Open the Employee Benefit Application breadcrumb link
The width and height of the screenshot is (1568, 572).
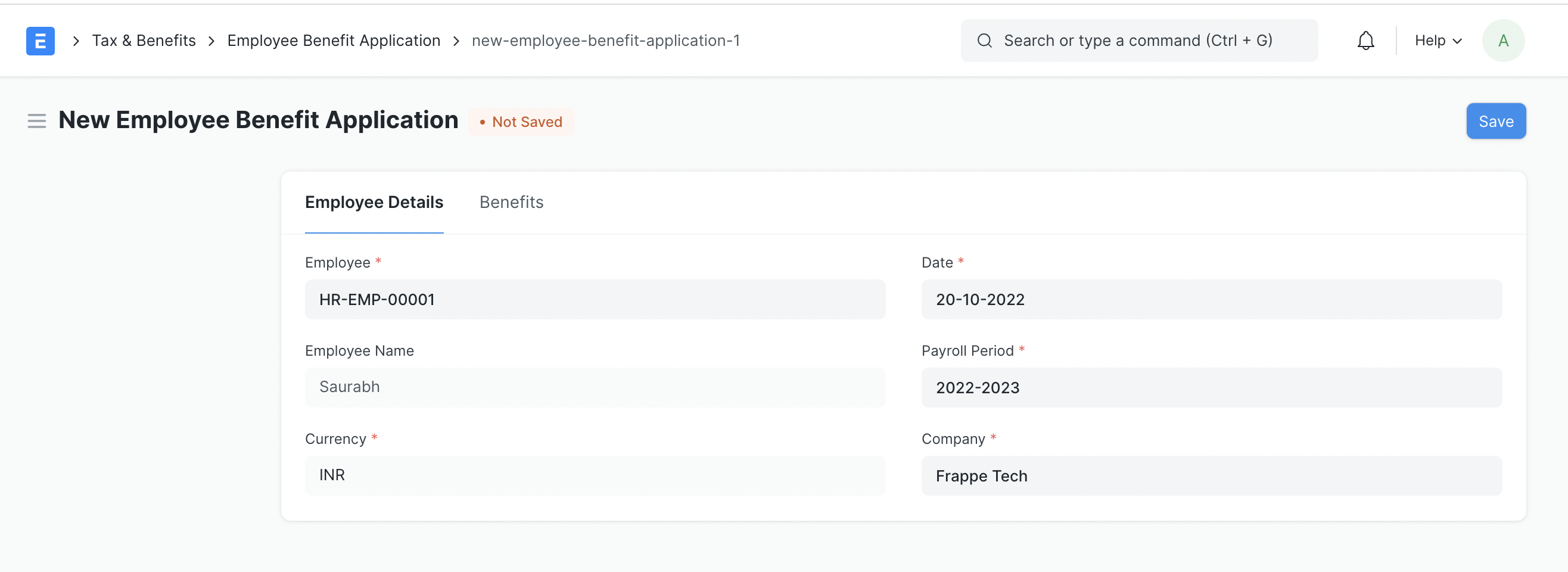pos(334,40)
